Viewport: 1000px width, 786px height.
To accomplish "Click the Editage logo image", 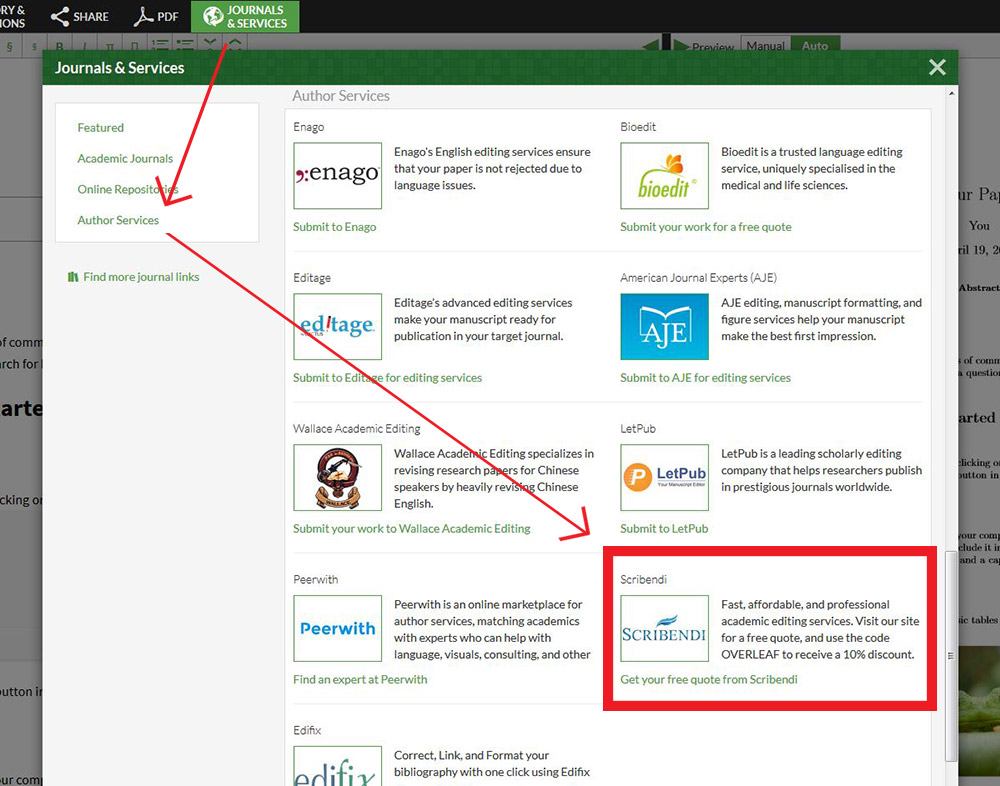I will (x=337, y=326).
